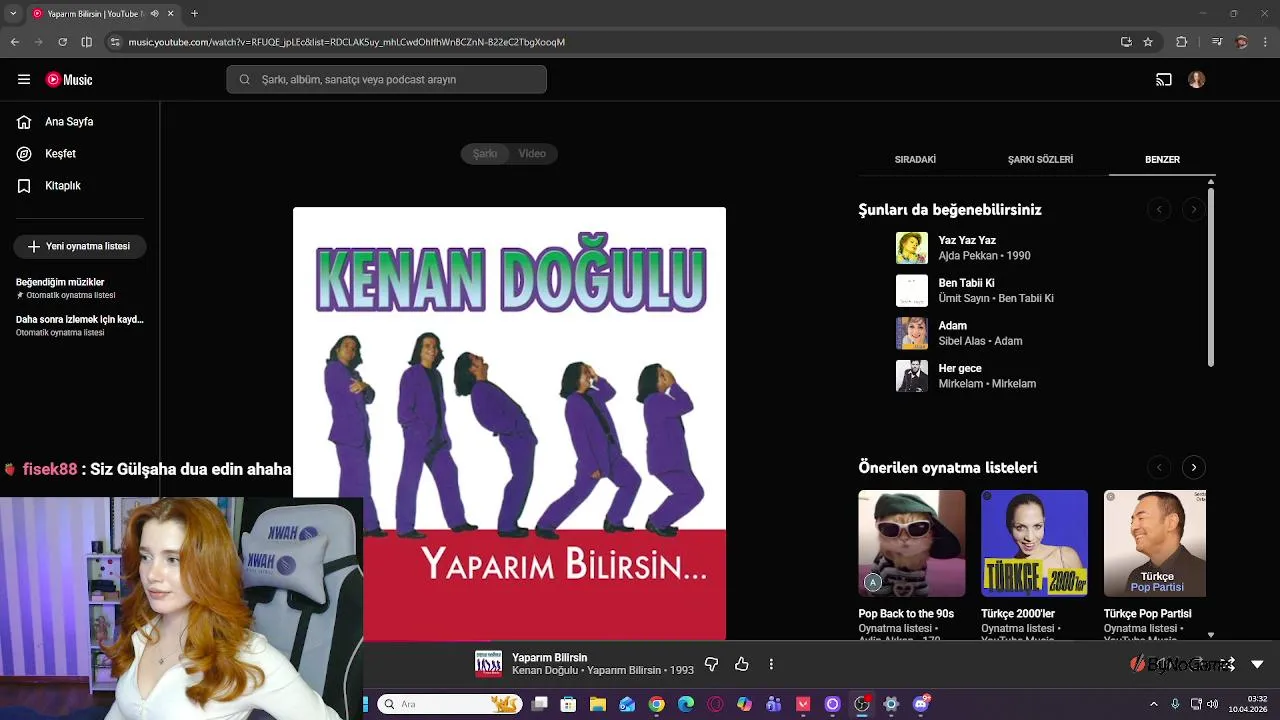
Task: Open the SIRADAKİ tab
Action: tap(915, 160)
